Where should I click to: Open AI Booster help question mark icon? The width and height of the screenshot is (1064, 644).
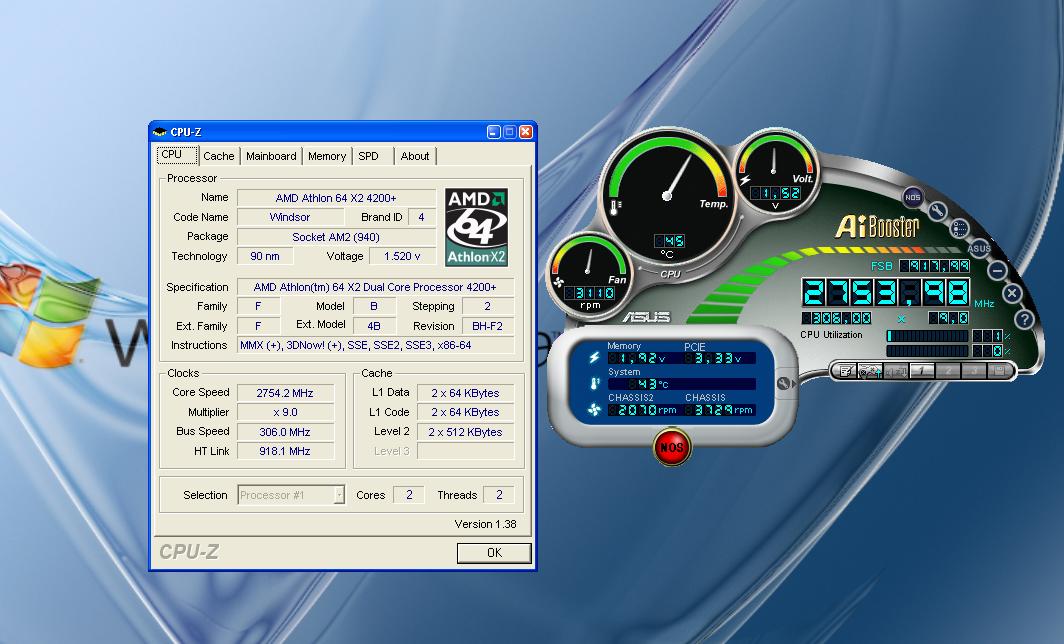[x=1025, y=318]
